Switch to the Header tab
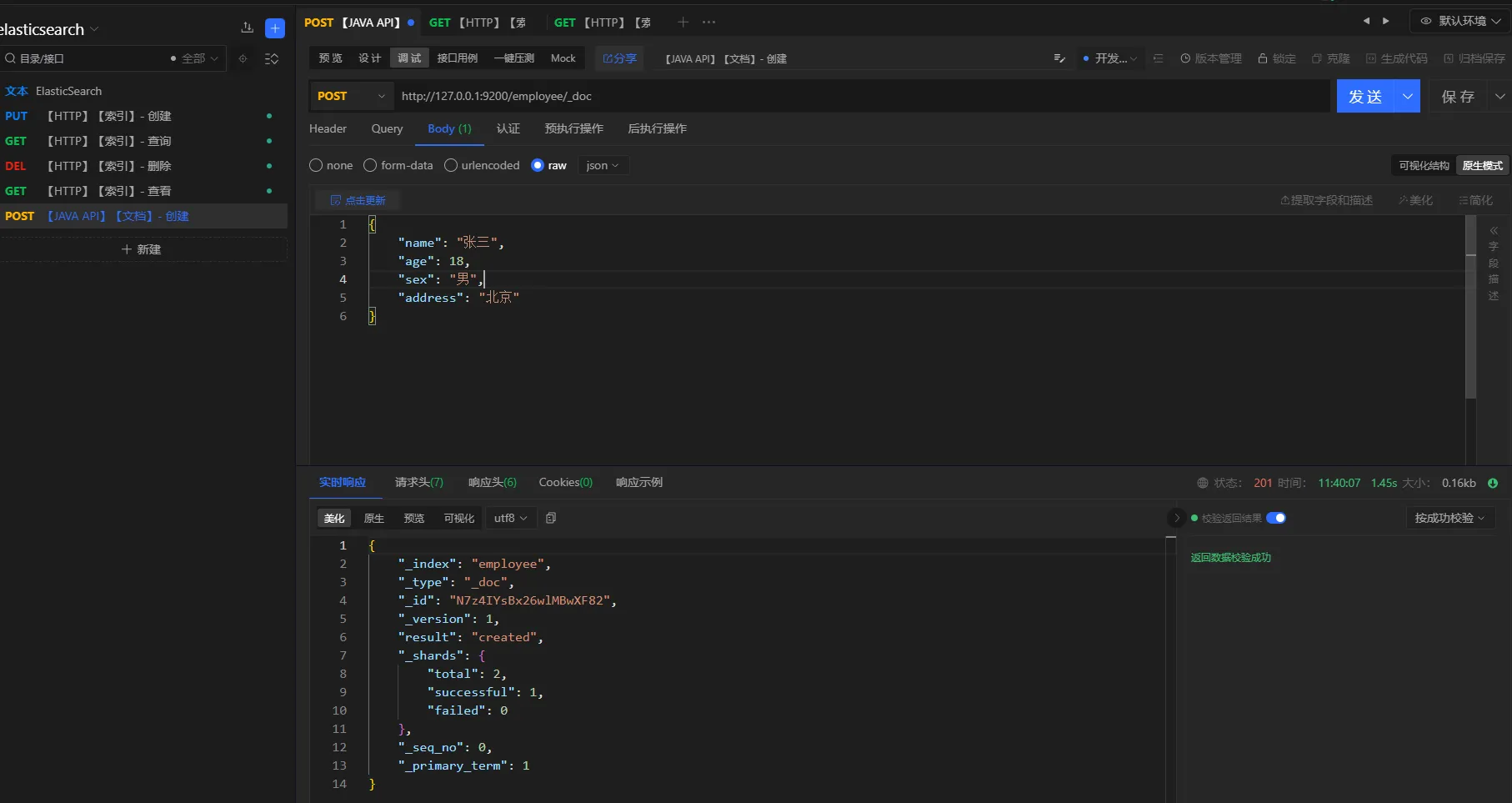Screen dimensions: 1512x803 click(328, 128)
